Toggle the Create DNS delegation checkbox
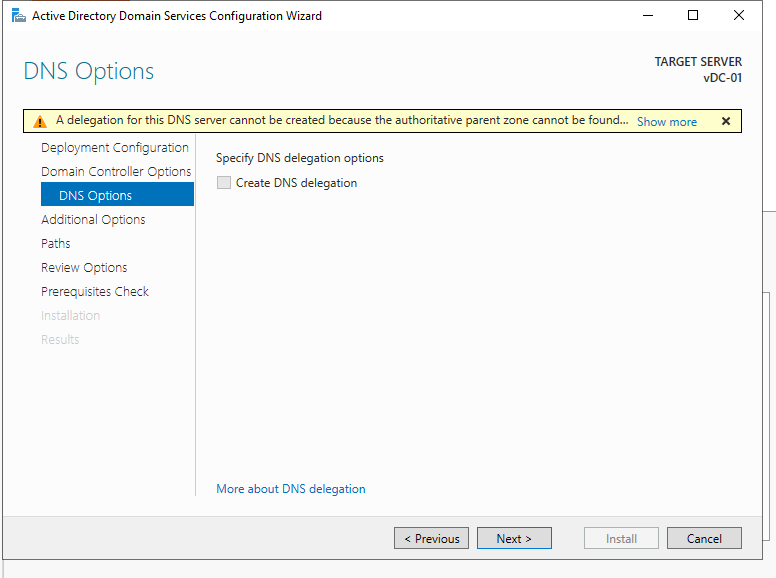776x578 pixels. pyautogui.click(x=224, y=183)
